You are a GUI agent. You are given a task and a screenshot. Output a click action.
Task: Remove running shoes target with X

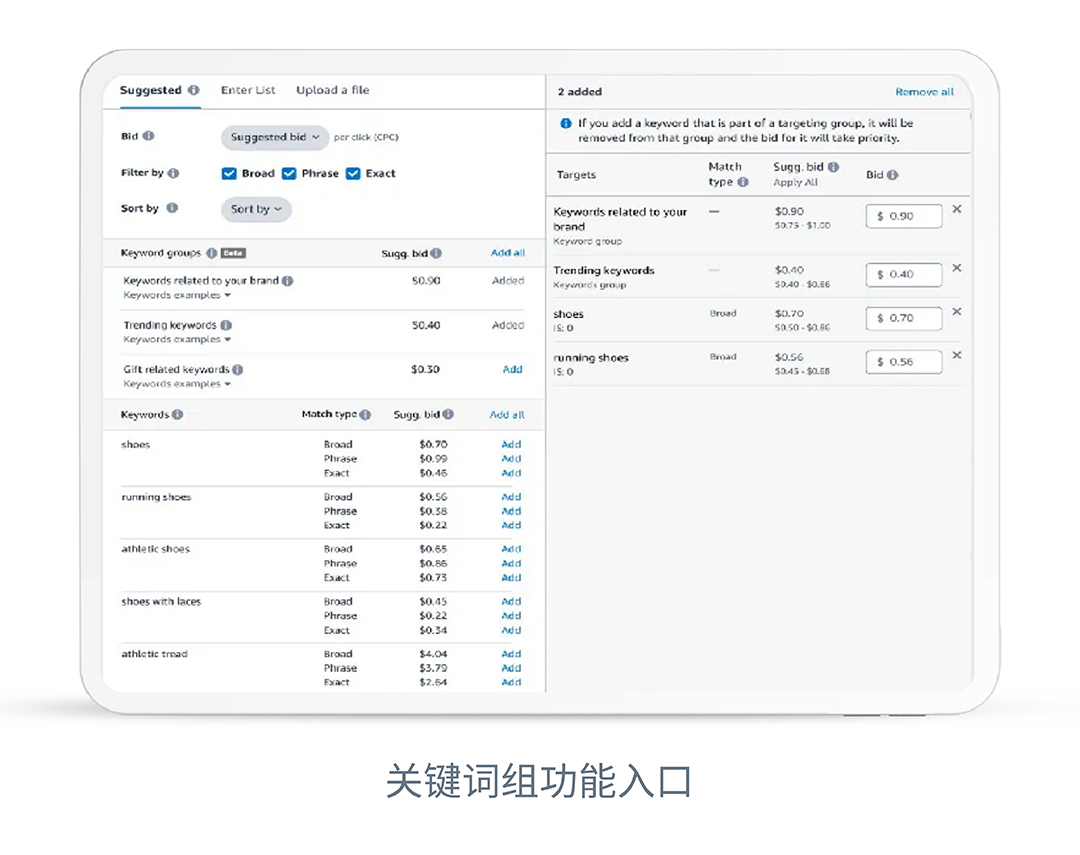[957, 355]
